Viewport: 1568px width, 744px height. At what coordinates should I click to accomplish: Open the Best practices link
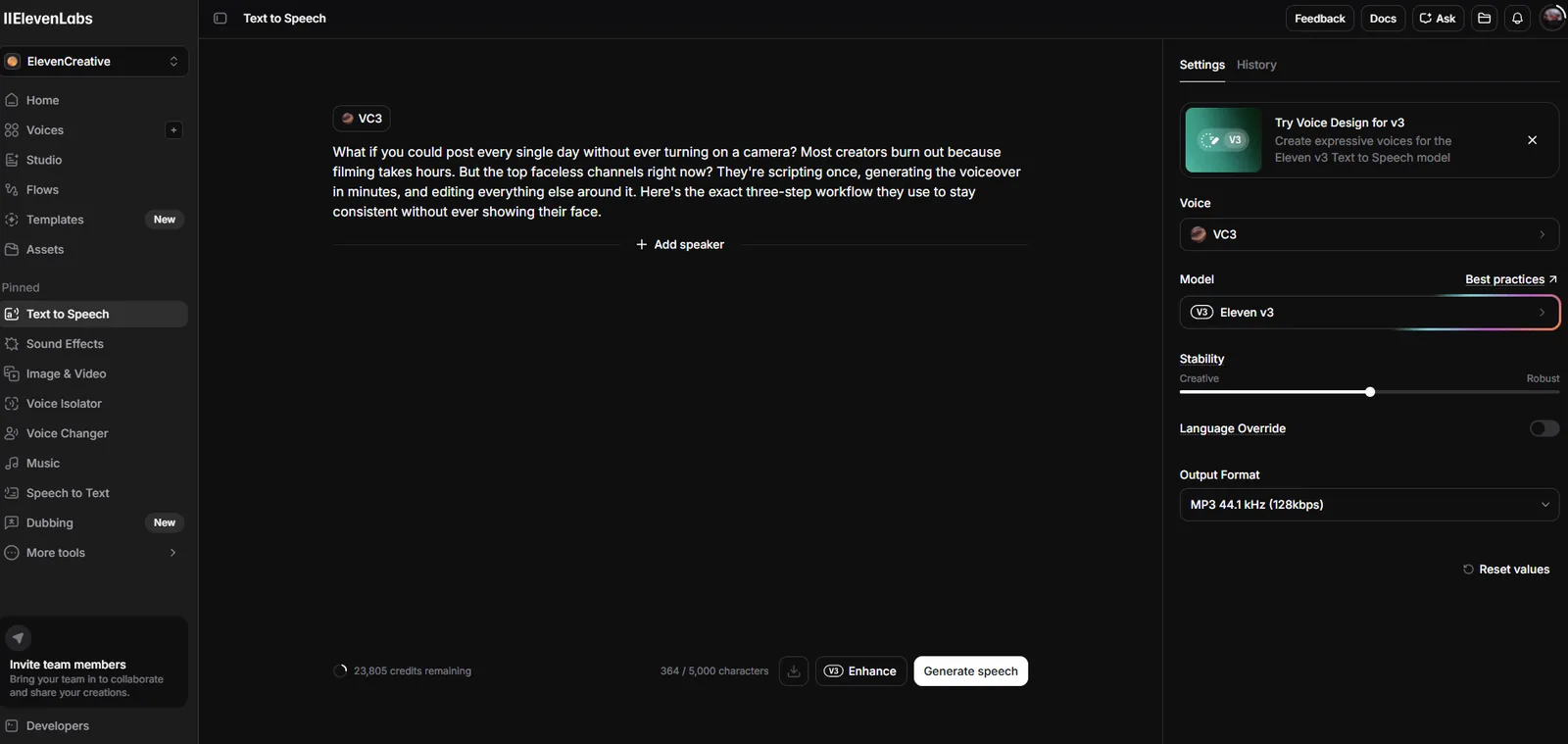[x=1511, y=279]
